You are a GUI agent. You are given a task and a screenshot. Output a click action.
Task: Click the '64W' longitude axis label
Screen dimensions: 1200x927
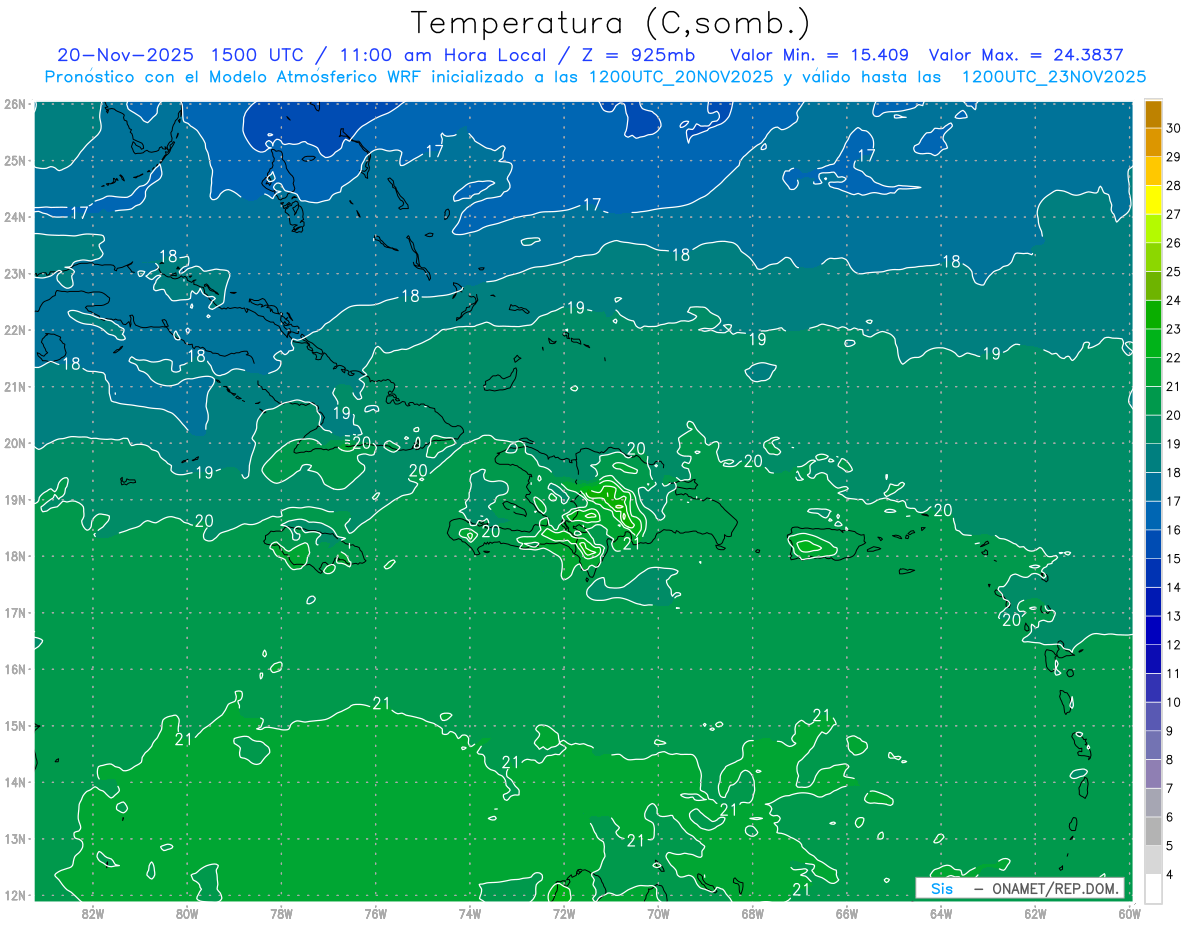(941, 912)
